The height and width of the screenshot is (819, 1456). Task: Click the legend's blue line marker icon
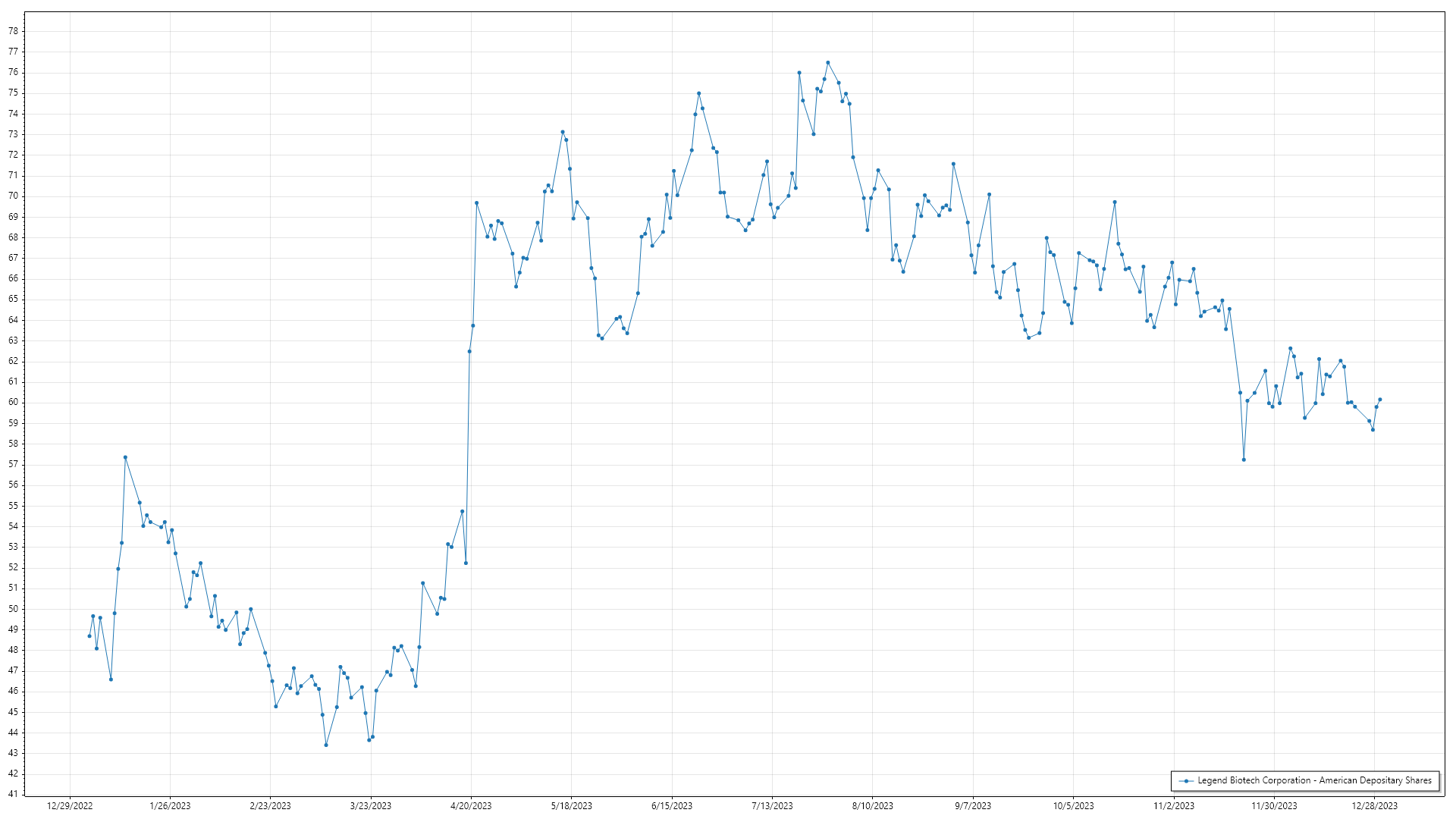coord(1186,781)
